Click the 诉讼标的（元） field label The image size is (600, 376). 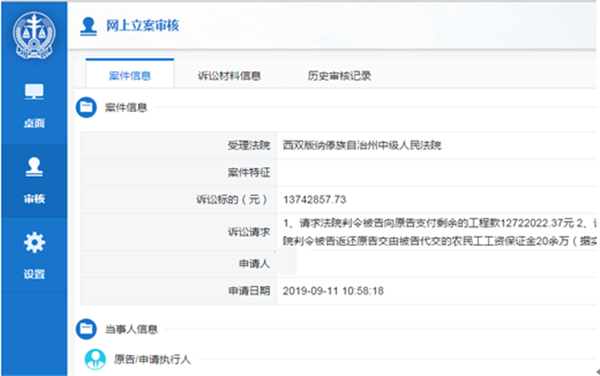tap(233, 200)
